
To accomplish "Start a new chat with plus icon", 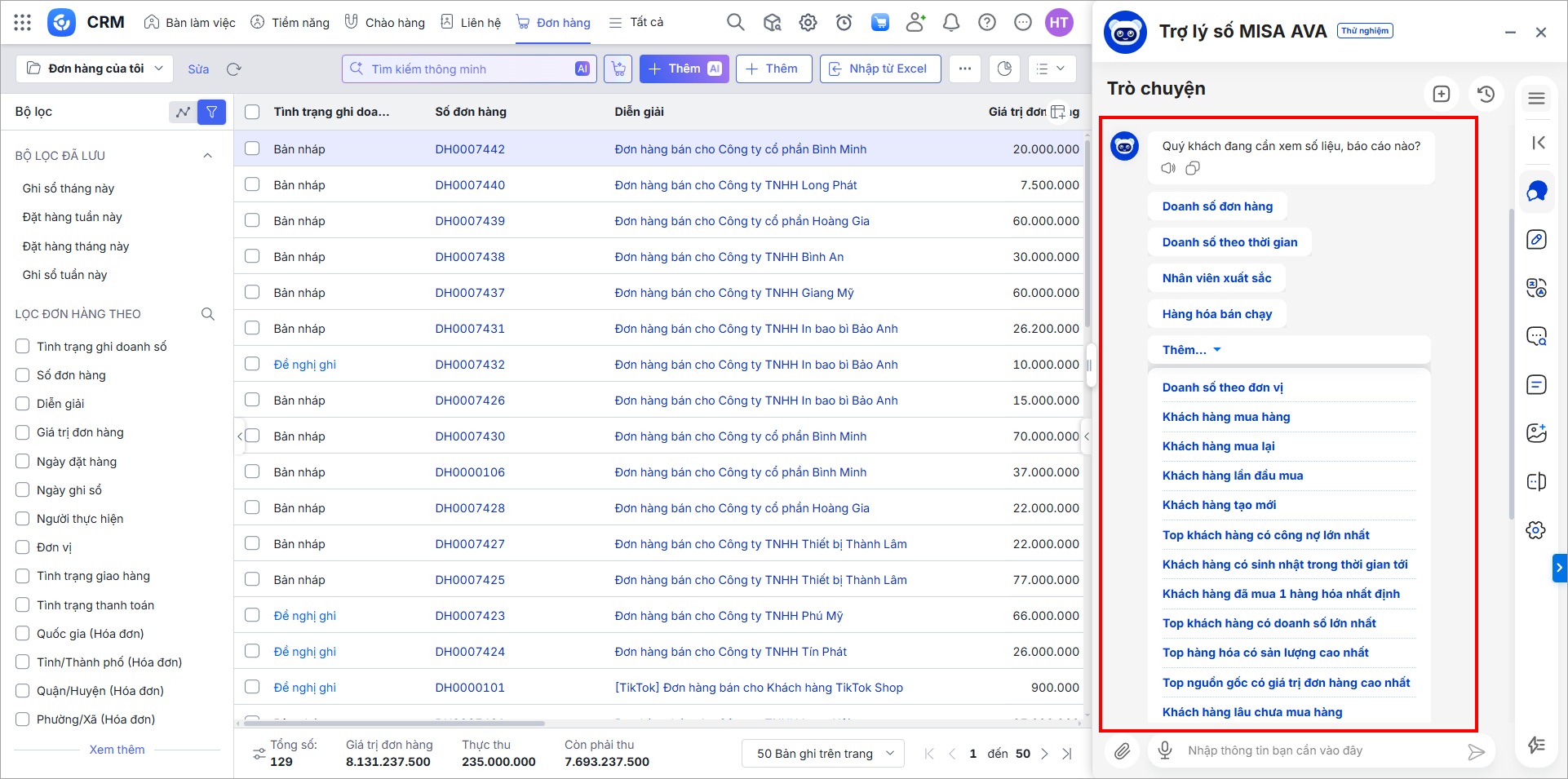I will [x=1442, y=94].
